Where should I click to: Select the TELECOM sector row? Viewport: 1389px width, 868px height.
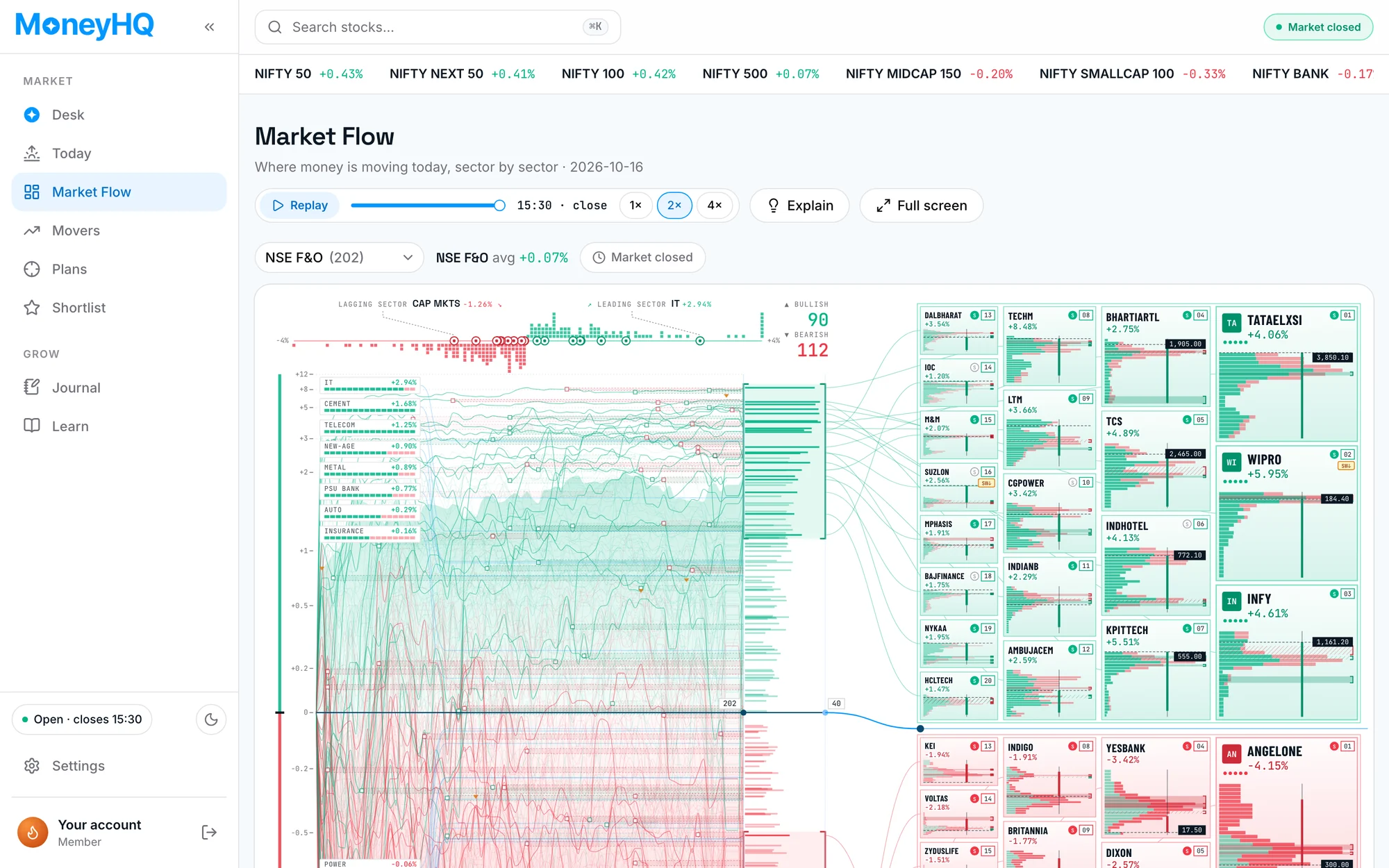370,428
